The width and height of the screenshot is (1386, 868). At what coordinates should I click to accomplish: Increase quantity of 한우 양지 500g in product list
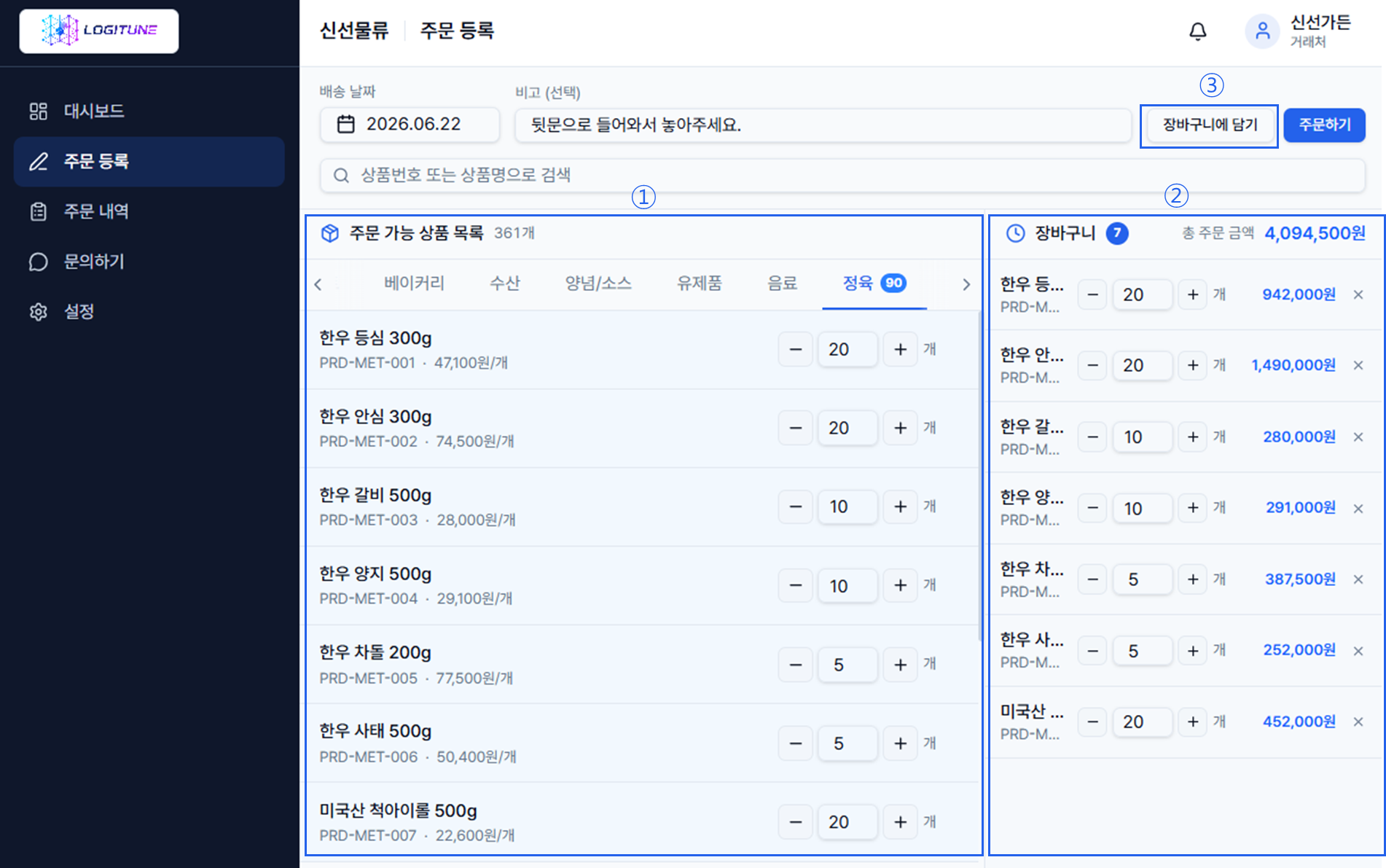(x=901, y=586)
